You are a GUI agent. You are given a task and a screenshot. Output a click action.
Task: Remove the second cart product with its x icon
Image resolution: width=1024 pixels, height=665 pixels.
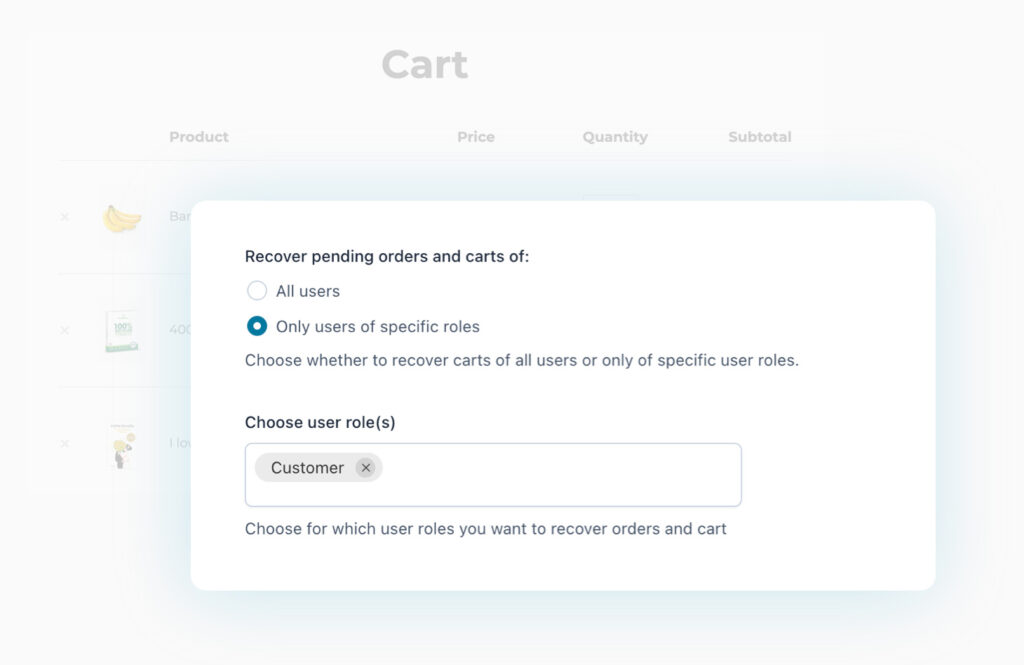pos(64,330)
